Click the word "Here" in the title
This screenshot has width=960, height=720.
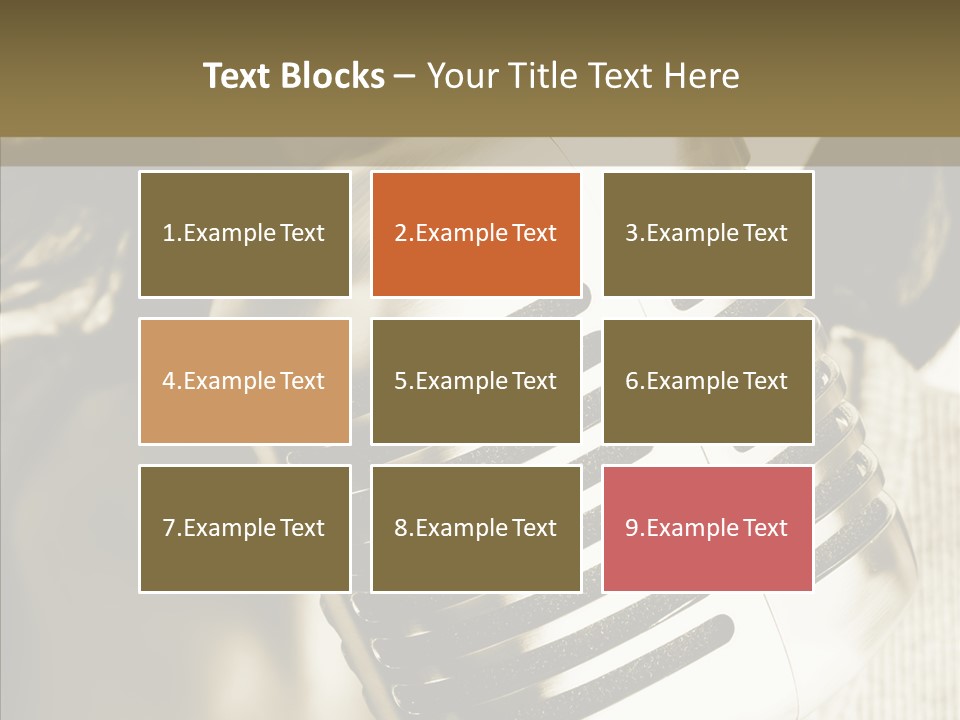click(701, 76)
